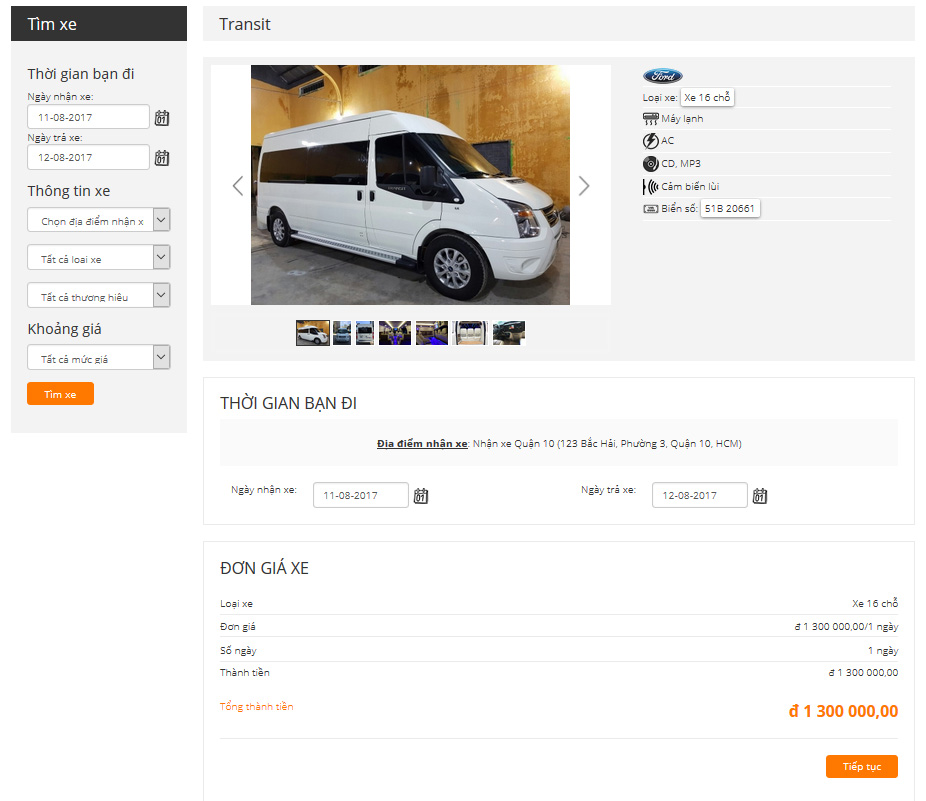Viewport: 926px width, 801px height.
Task: Click calendar icon beside booking return date
Action: tap(760, 496)
